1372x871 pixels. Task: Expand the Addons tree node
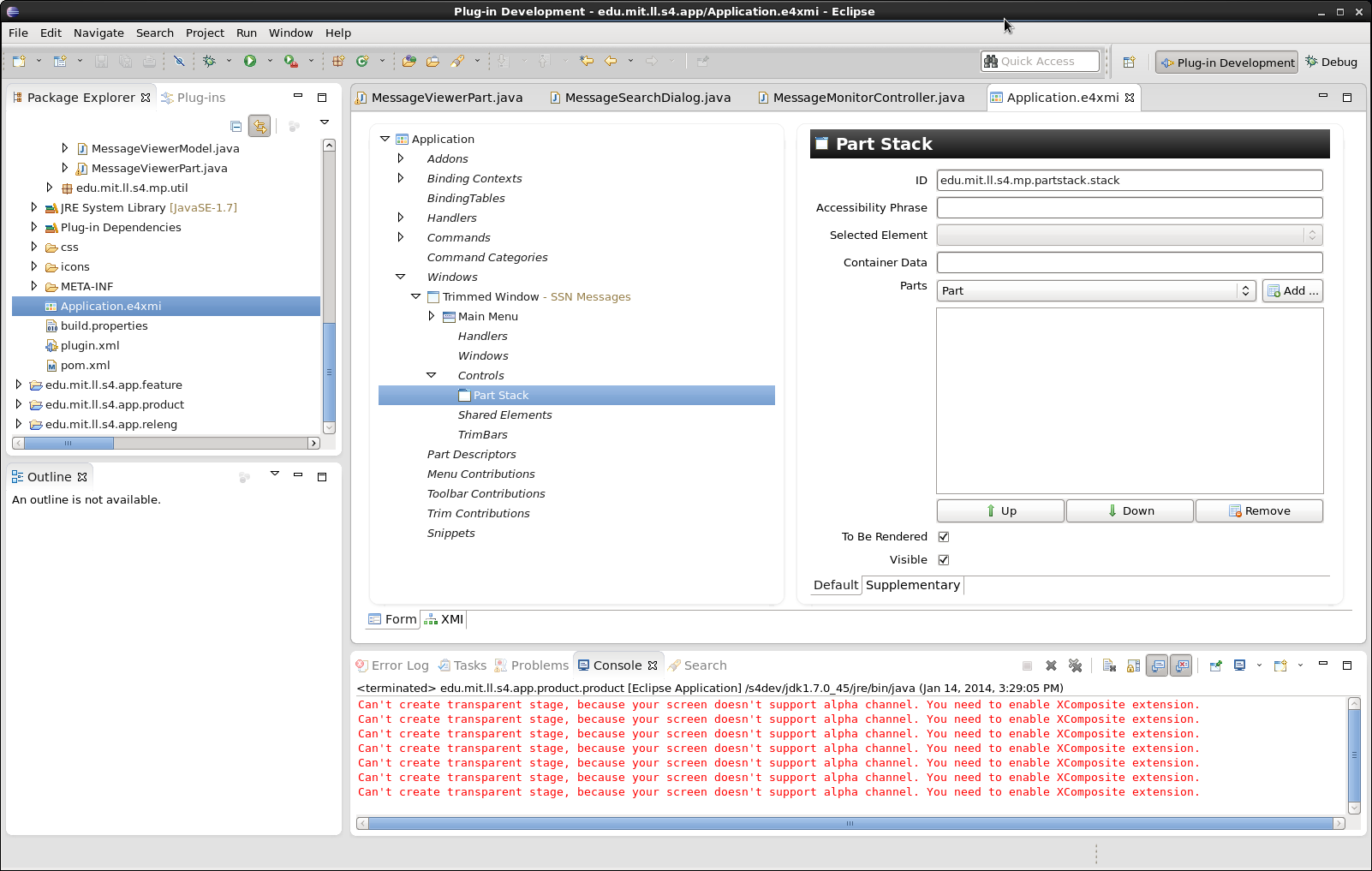(x=400, y=158)
